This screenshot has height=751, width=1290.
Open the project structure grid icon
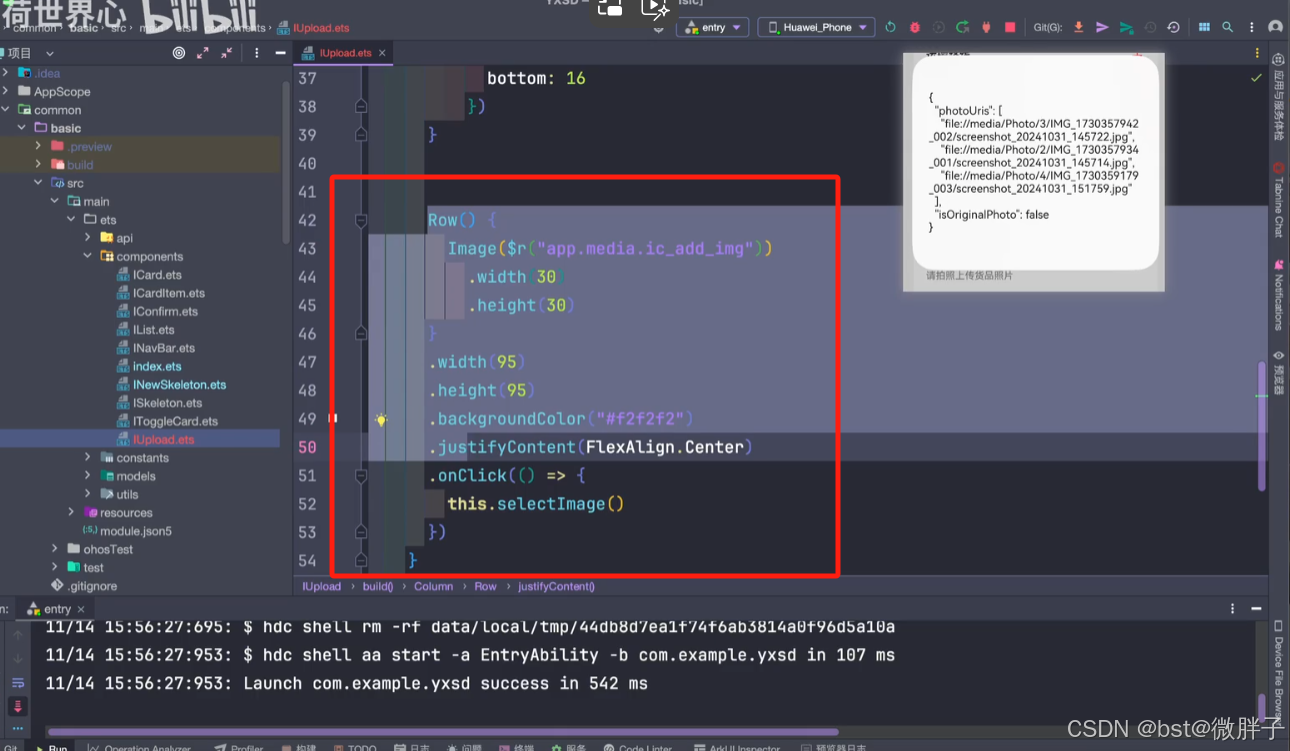tap(1204, 27)
